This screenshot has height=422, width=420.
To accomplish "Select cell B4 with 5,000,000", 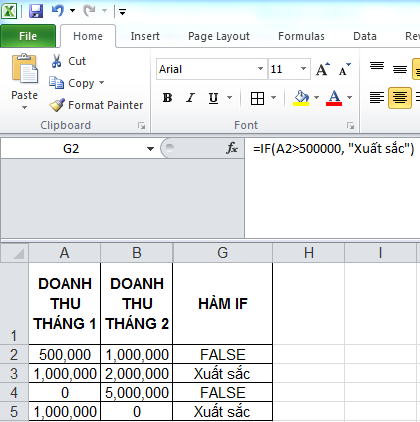I will (x=137, y=392).
